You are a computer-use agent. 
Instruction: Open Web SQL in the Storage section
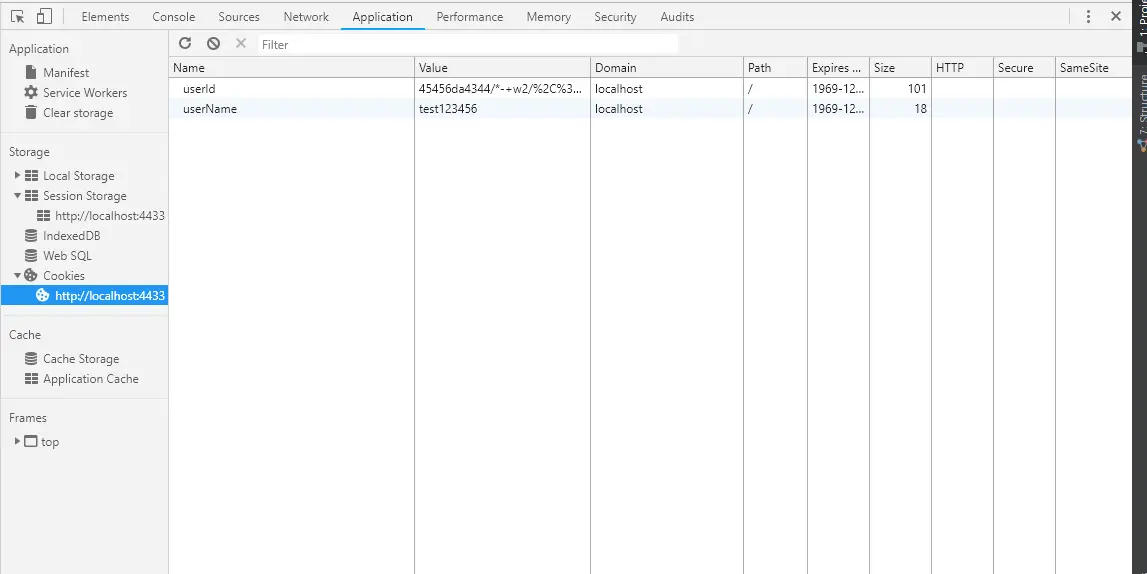tap(67, 256)
